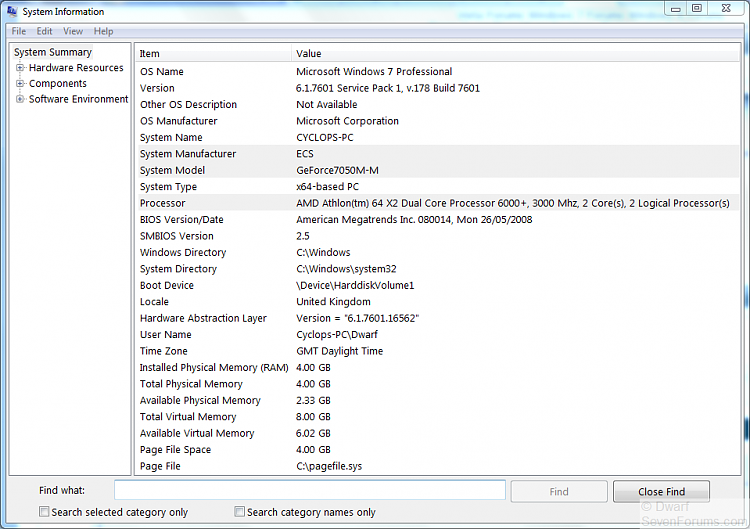Click the x64-based PC value

[x=327, y=187]
